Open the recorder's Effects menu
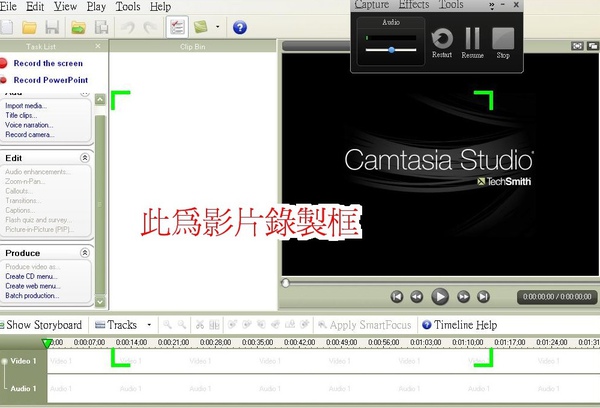600x408 pixels. click(x=414, y=5)
